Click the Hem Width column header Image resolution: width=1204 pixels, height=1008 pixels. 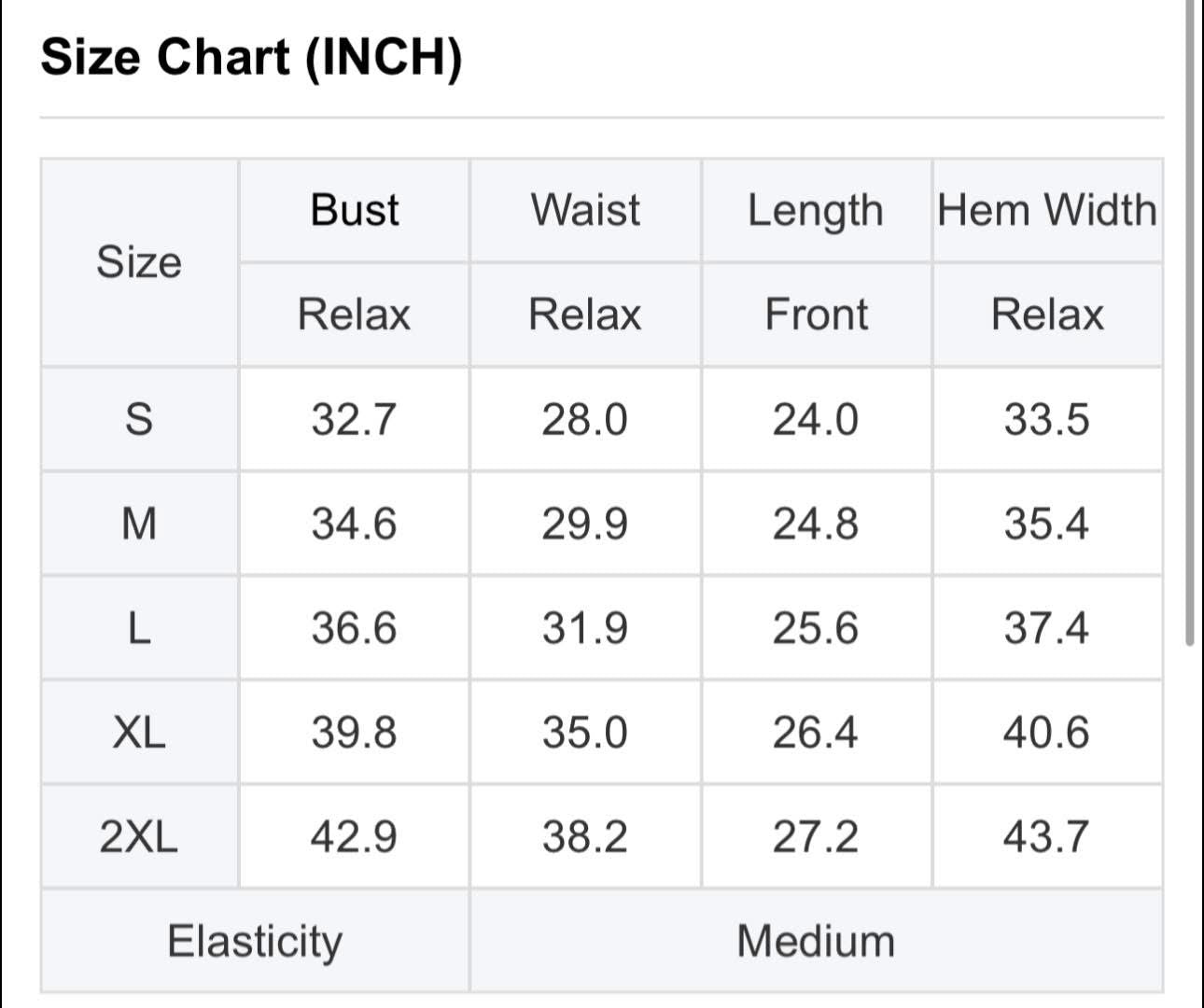click(1047, 210)
